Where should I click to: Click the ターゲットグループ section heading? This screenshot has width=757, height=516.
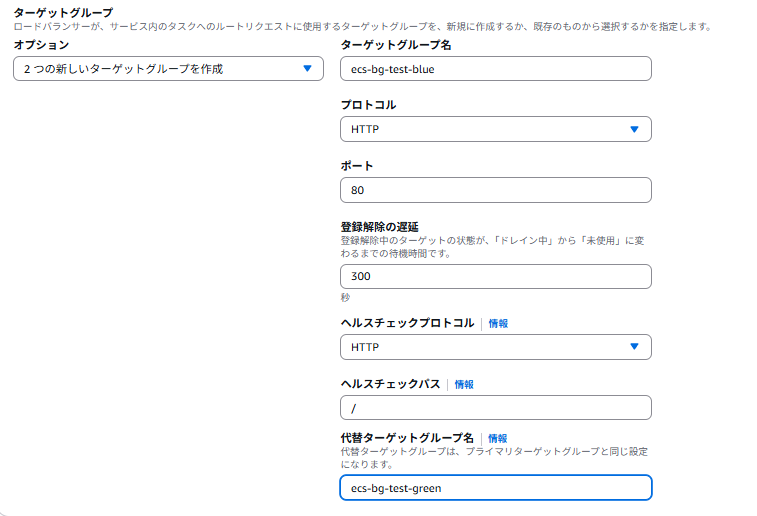[63, 12]
